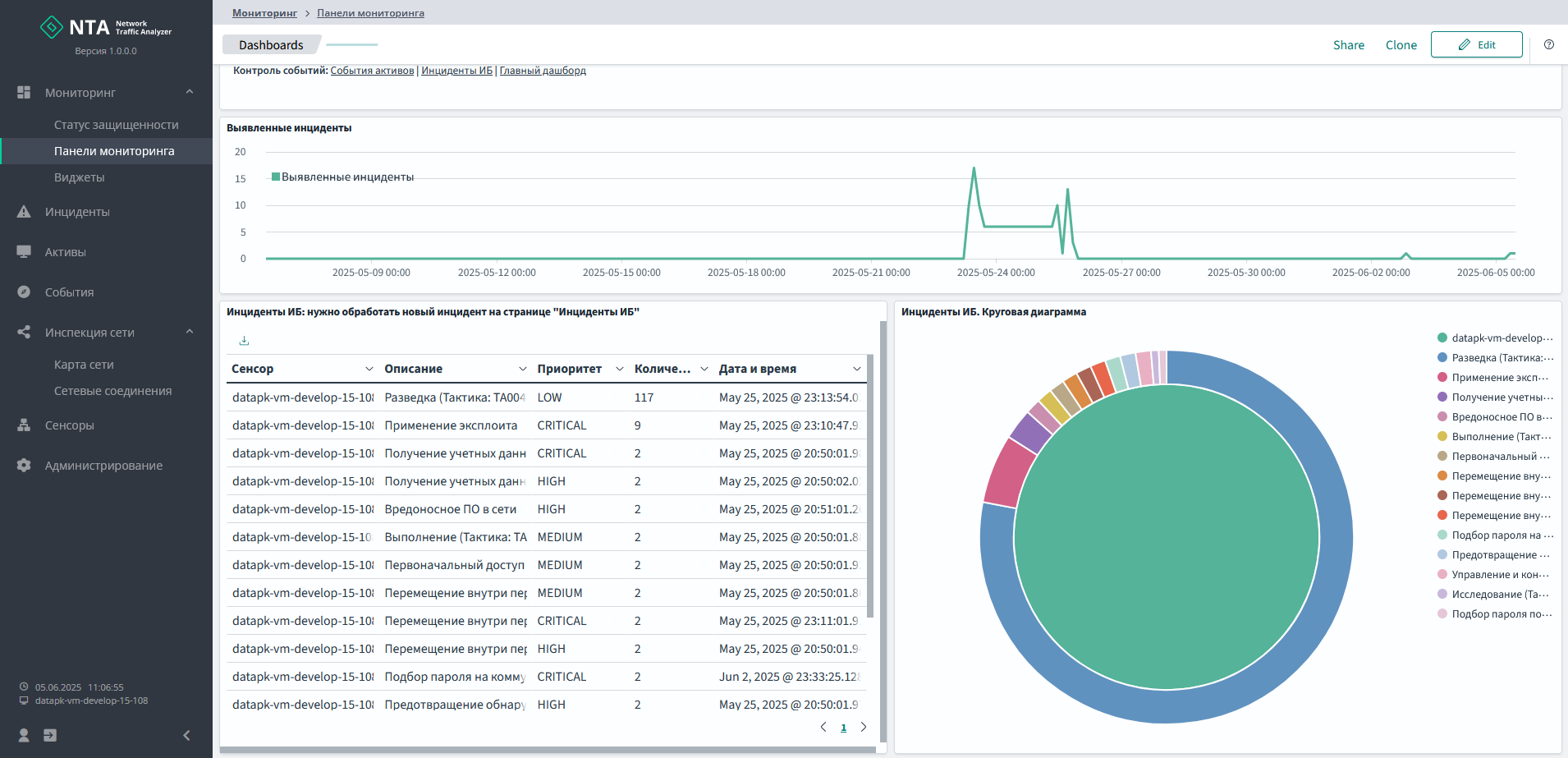Screen dimensions: 1568x758
Task: Click the Edit dashboard button
Action: pos(1476,45)
